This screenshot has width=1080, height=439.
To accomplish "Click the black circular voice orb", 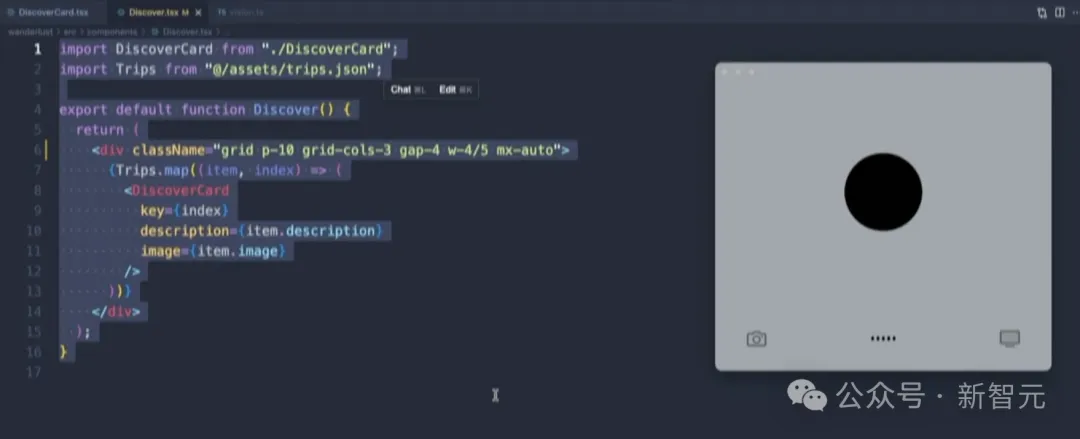I will coord(883,192).
